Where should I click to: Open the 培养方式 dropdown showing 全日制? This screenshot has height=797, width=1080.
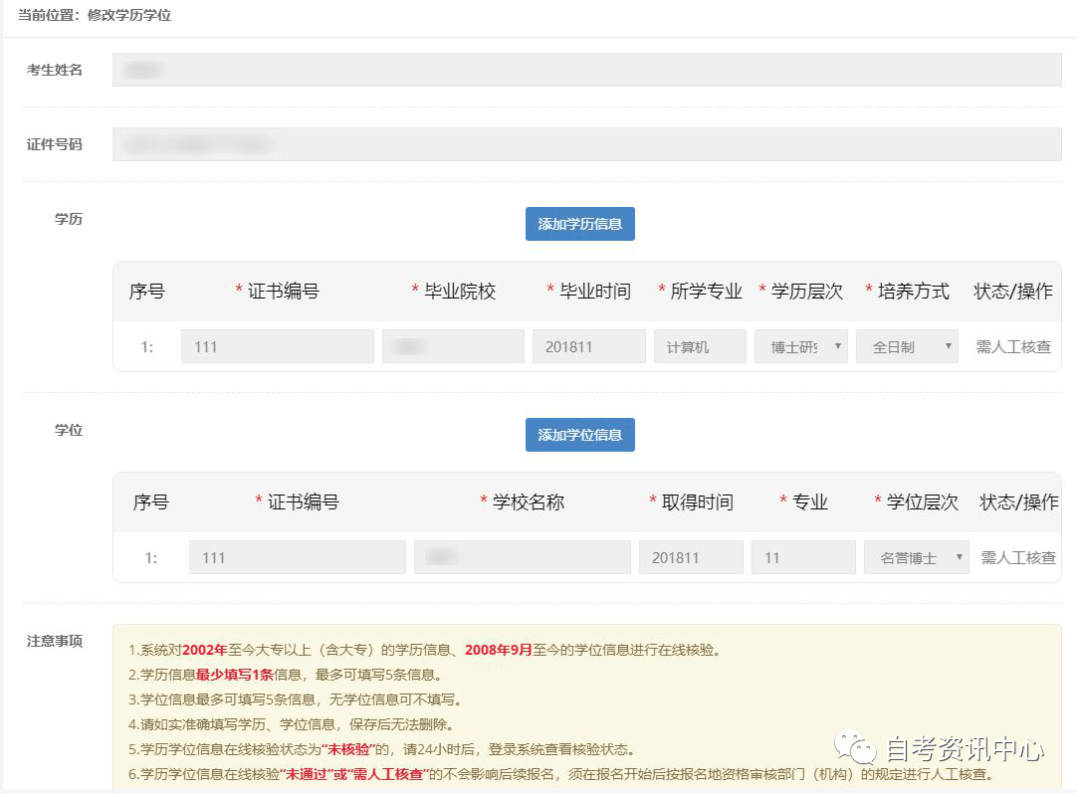coord(907,346)
